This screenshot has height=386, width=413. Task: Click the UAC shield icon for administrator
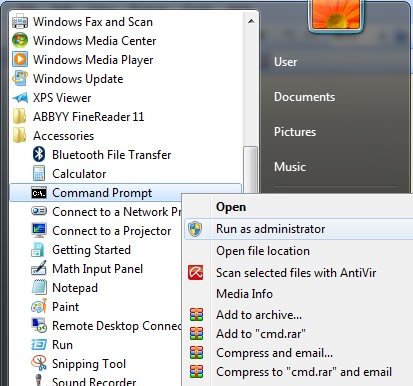point(195,229)
